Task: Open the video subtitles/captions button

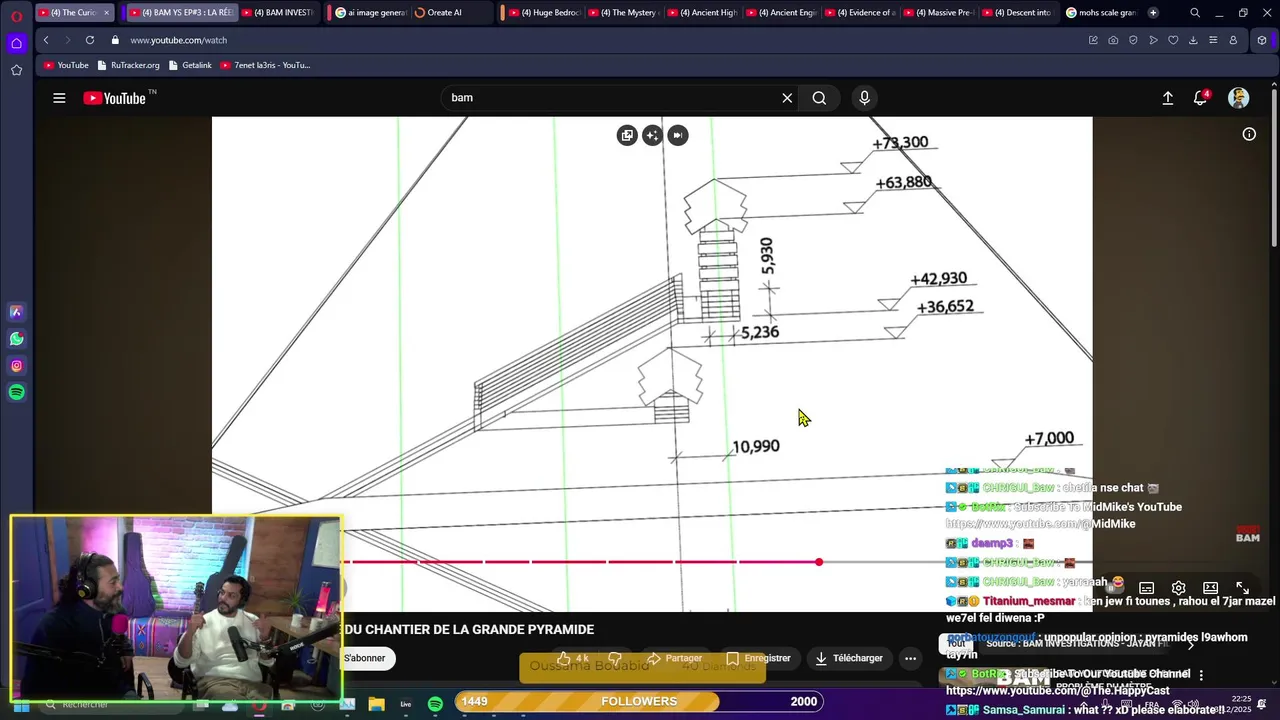Action: (1147, 588)
